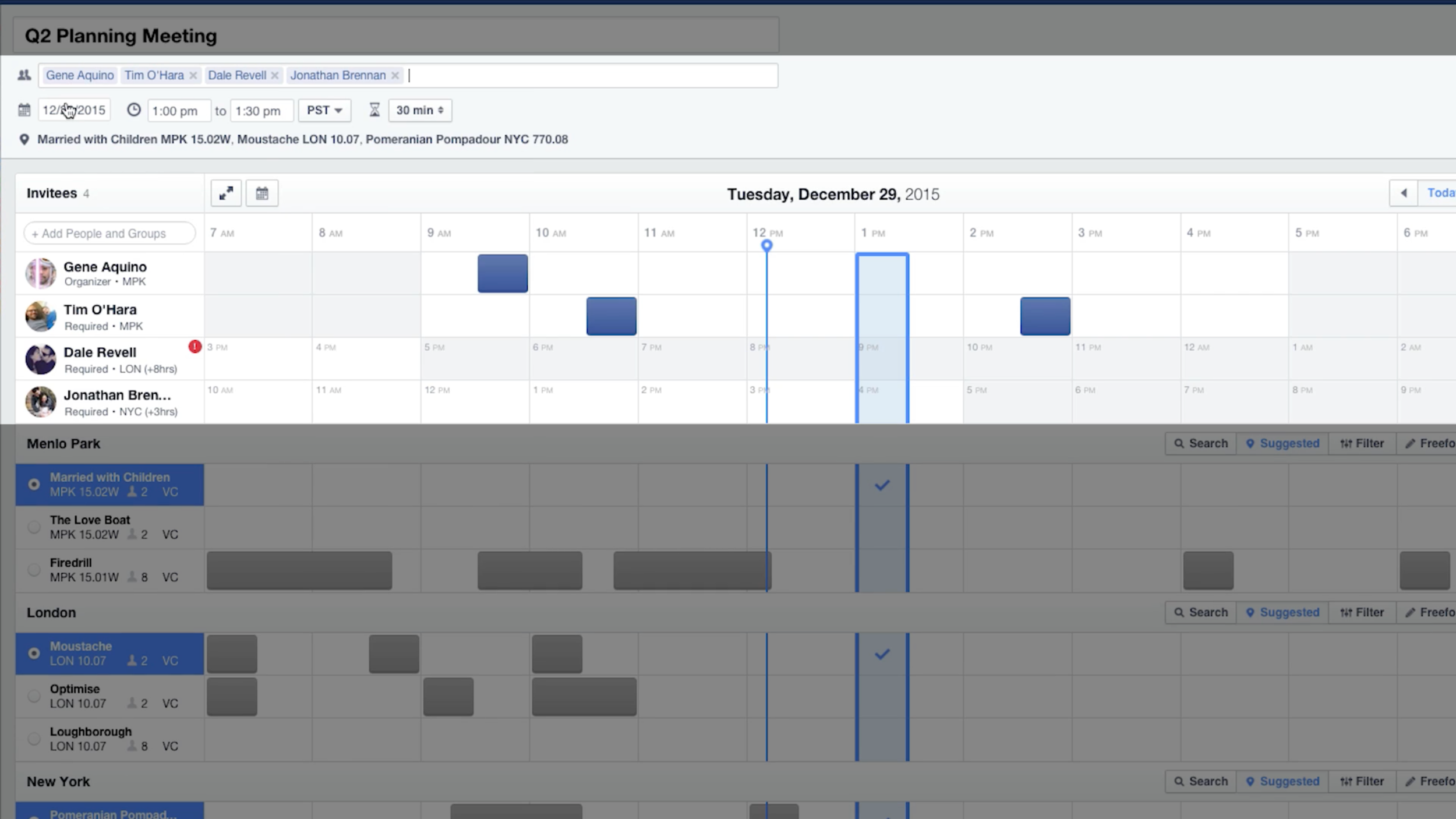This screenshot has width=1456, height=819.
Task: Expand the timeline with the diagonal arrows icon
Action: point(226,193)
